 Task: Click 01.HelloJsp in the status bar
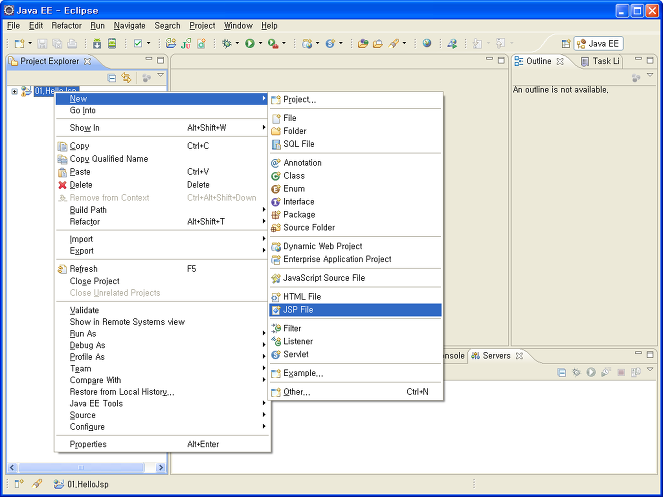pos(88,484)
